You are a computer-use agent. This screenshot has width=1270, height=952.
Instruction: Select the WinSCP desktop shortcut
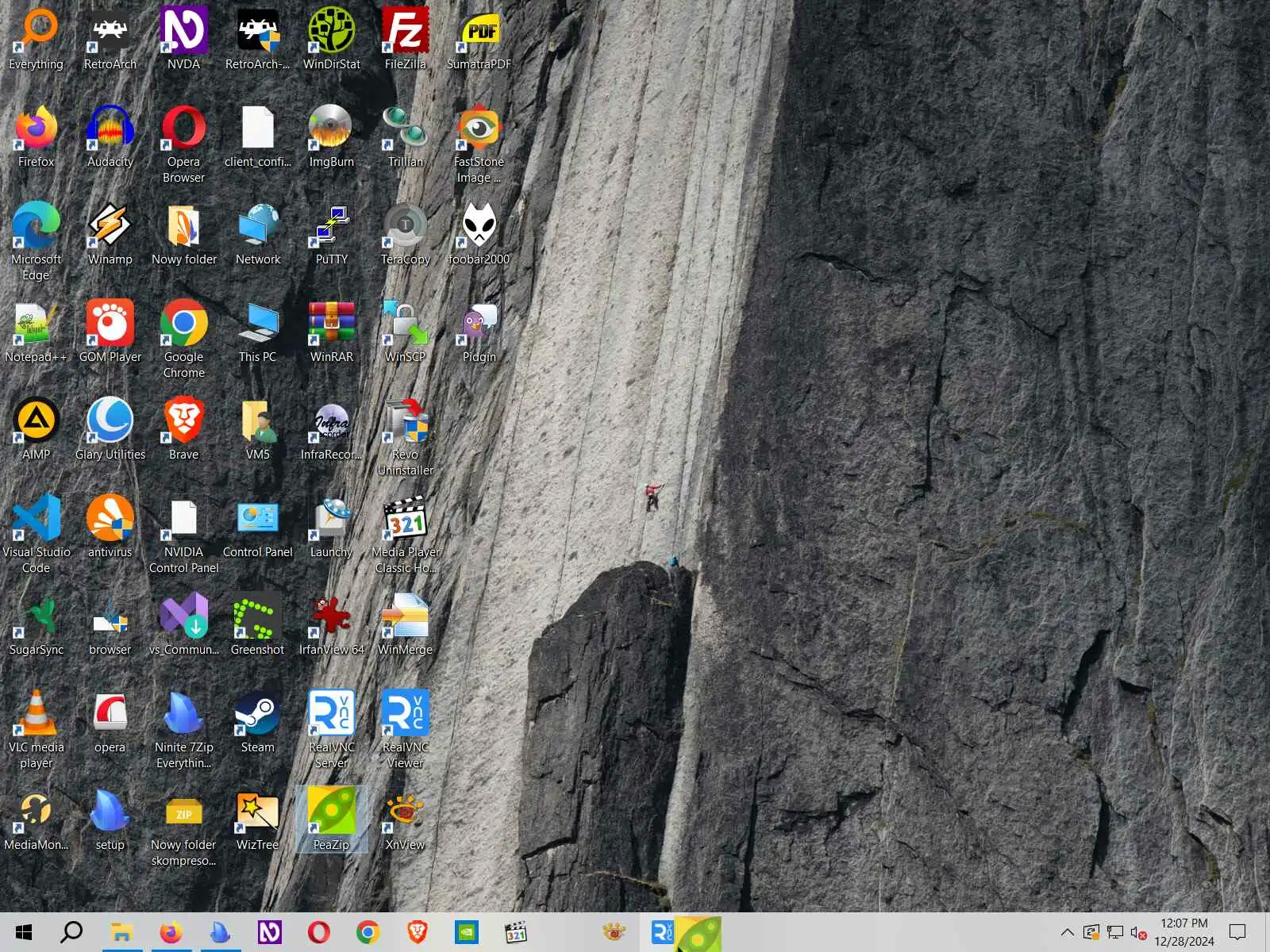click(x=406, y=331)
